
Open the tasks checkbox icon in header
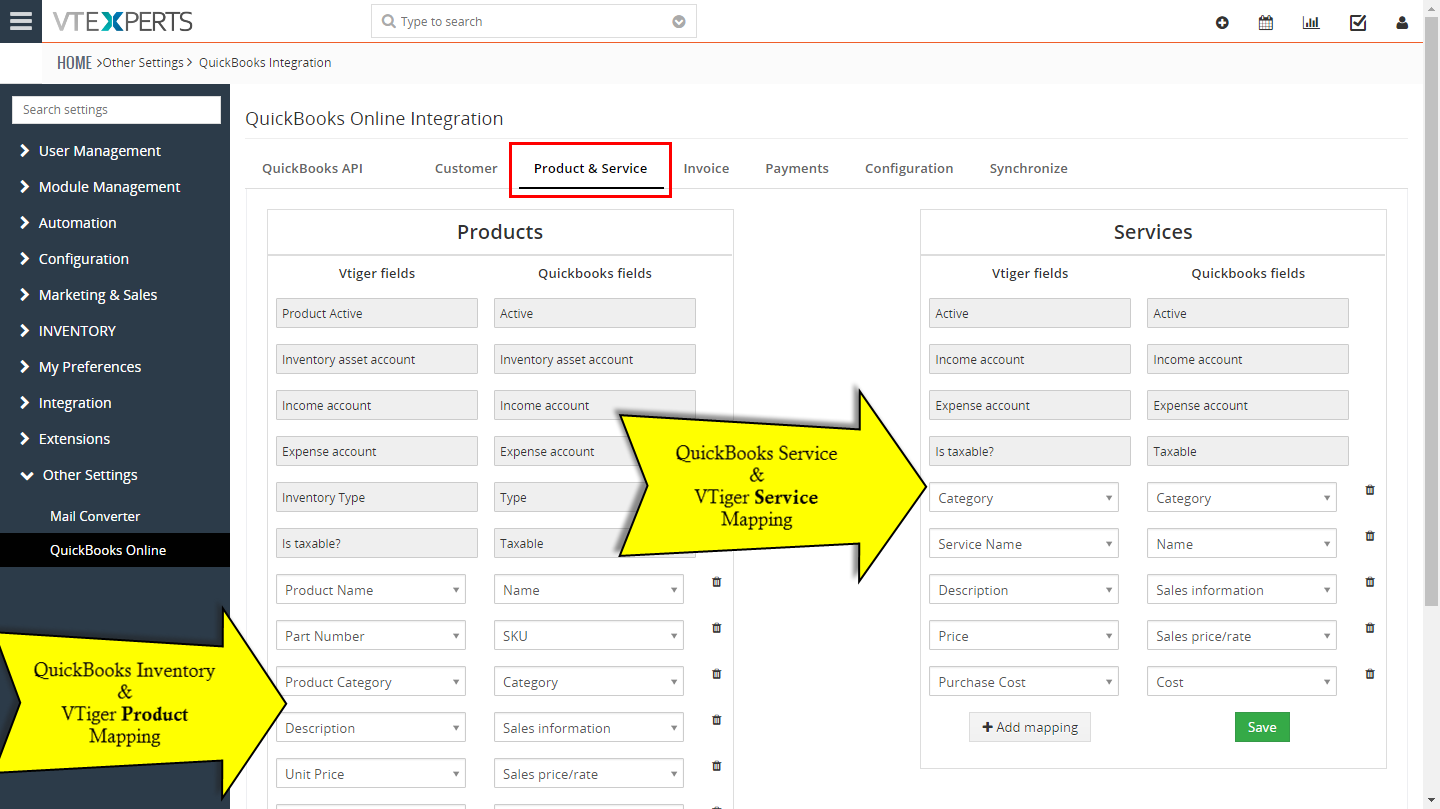(1358, 22)
